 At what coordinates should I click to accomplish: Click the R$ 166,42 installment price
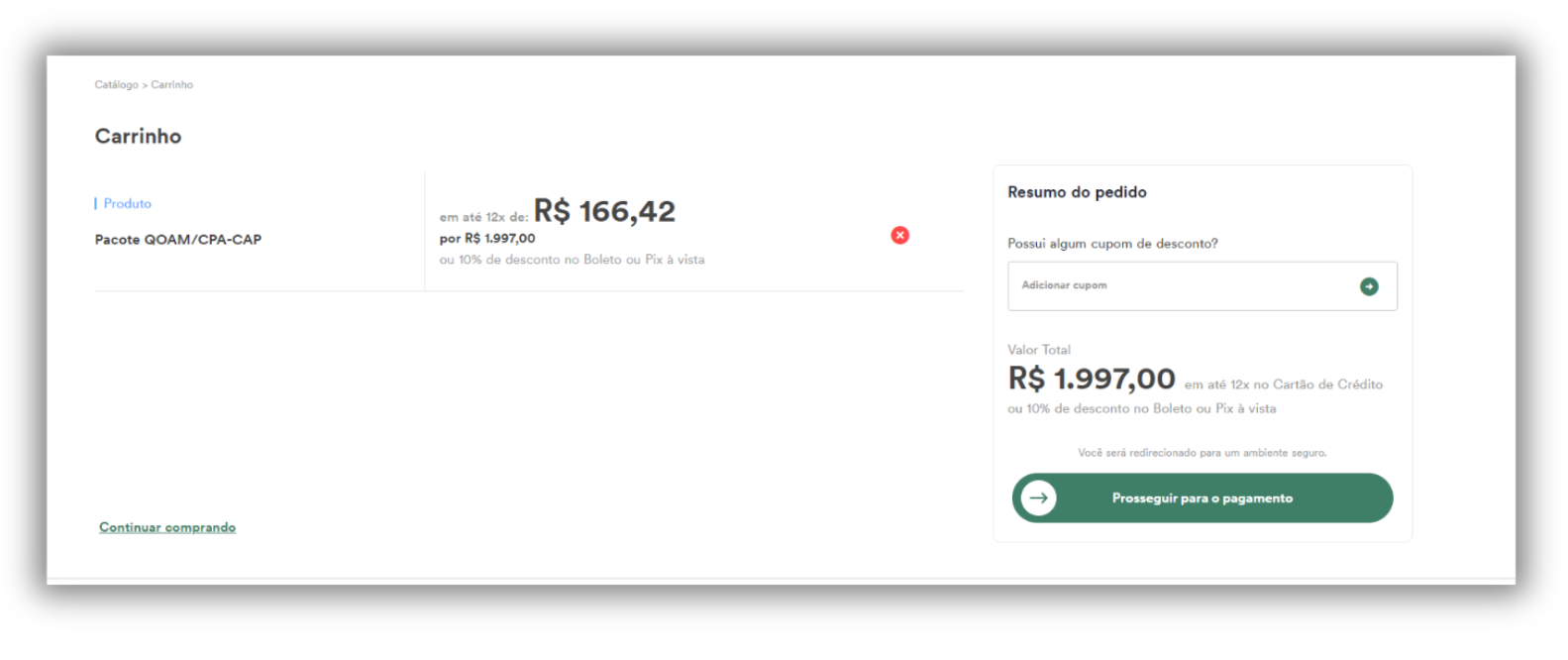click(604, 211)
